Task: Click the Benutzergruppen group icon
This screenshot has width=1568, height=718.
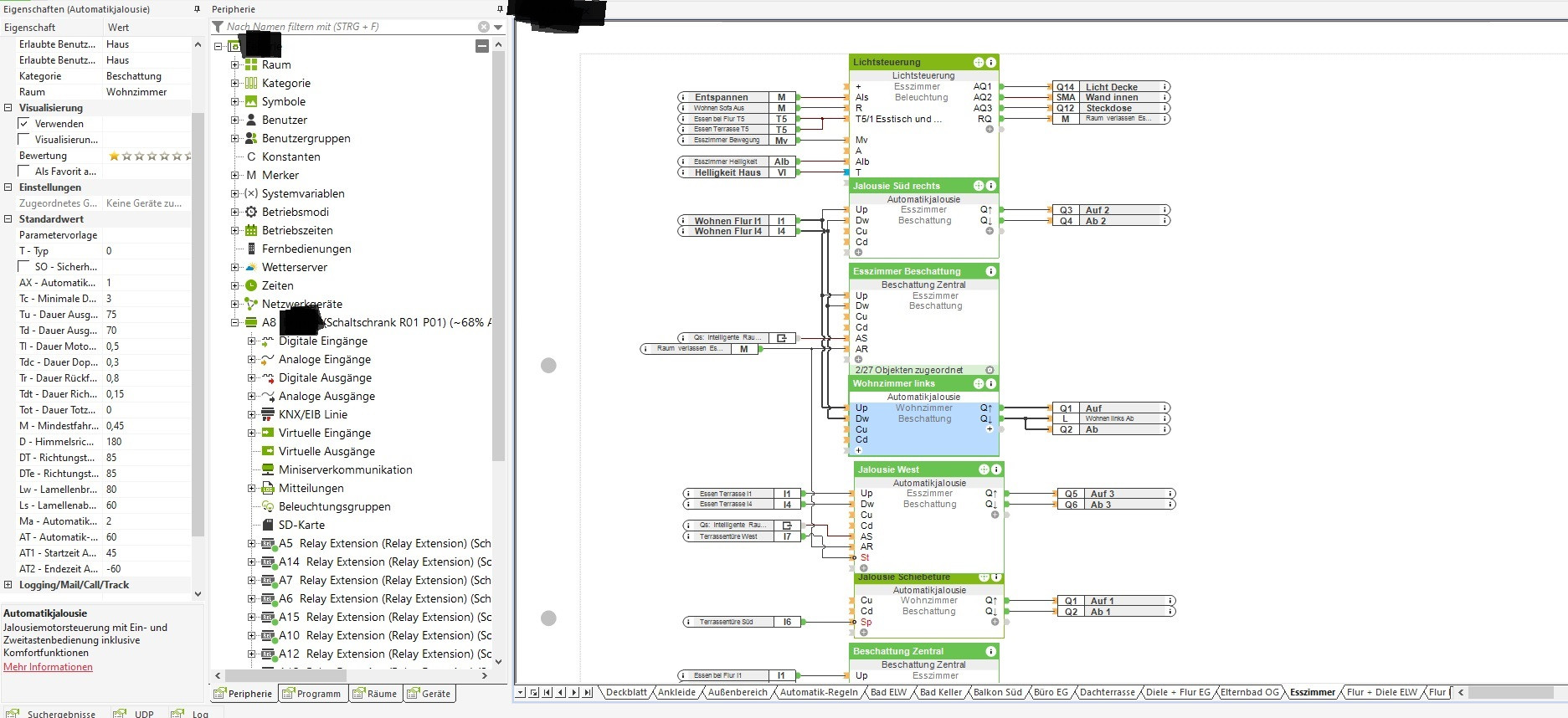Action: click(250, 138)
